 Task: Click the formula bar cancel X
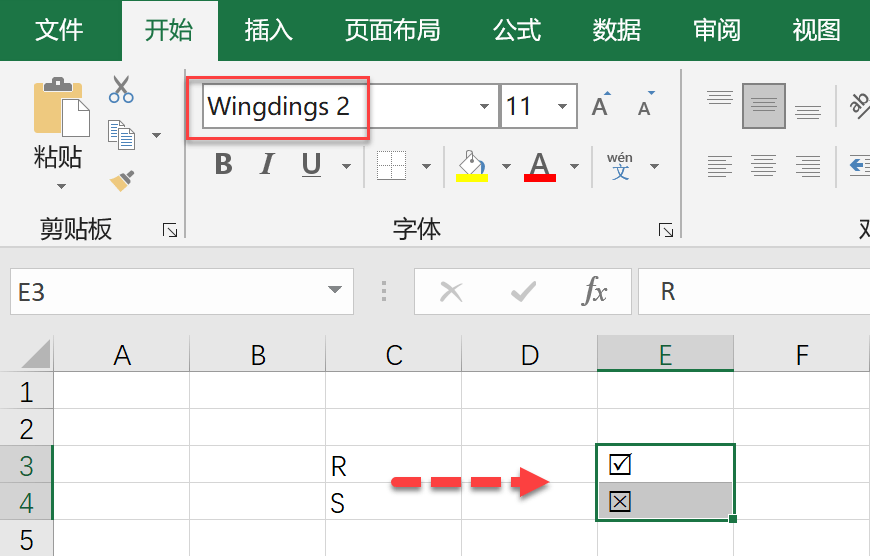click(x=451, y=291)
